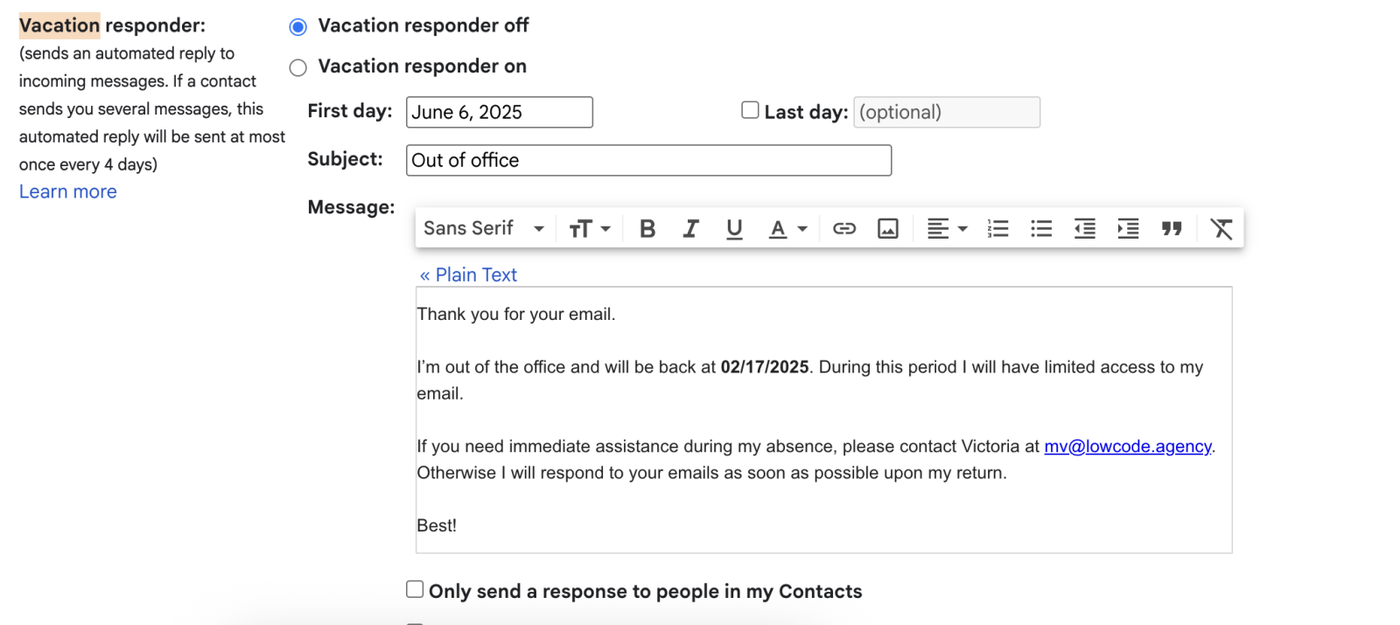Apply quote formatting to text
Viewport: 1400px width, 625px height.
click(1172, 229)
